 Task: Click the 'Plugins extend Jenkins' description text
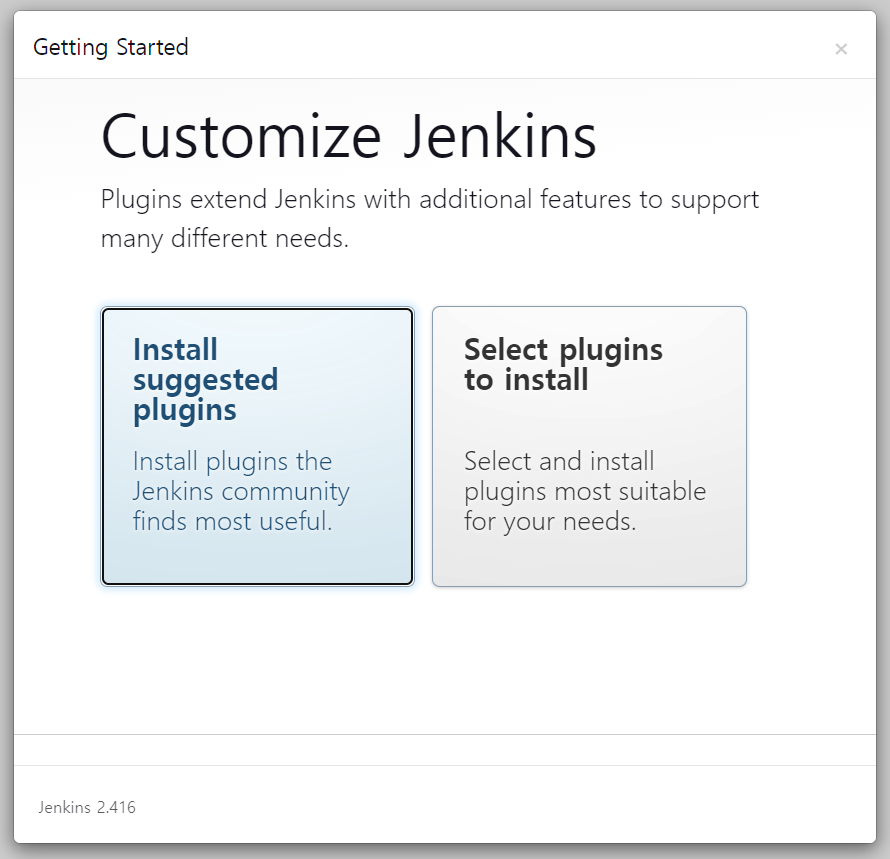tap(430, 219)
